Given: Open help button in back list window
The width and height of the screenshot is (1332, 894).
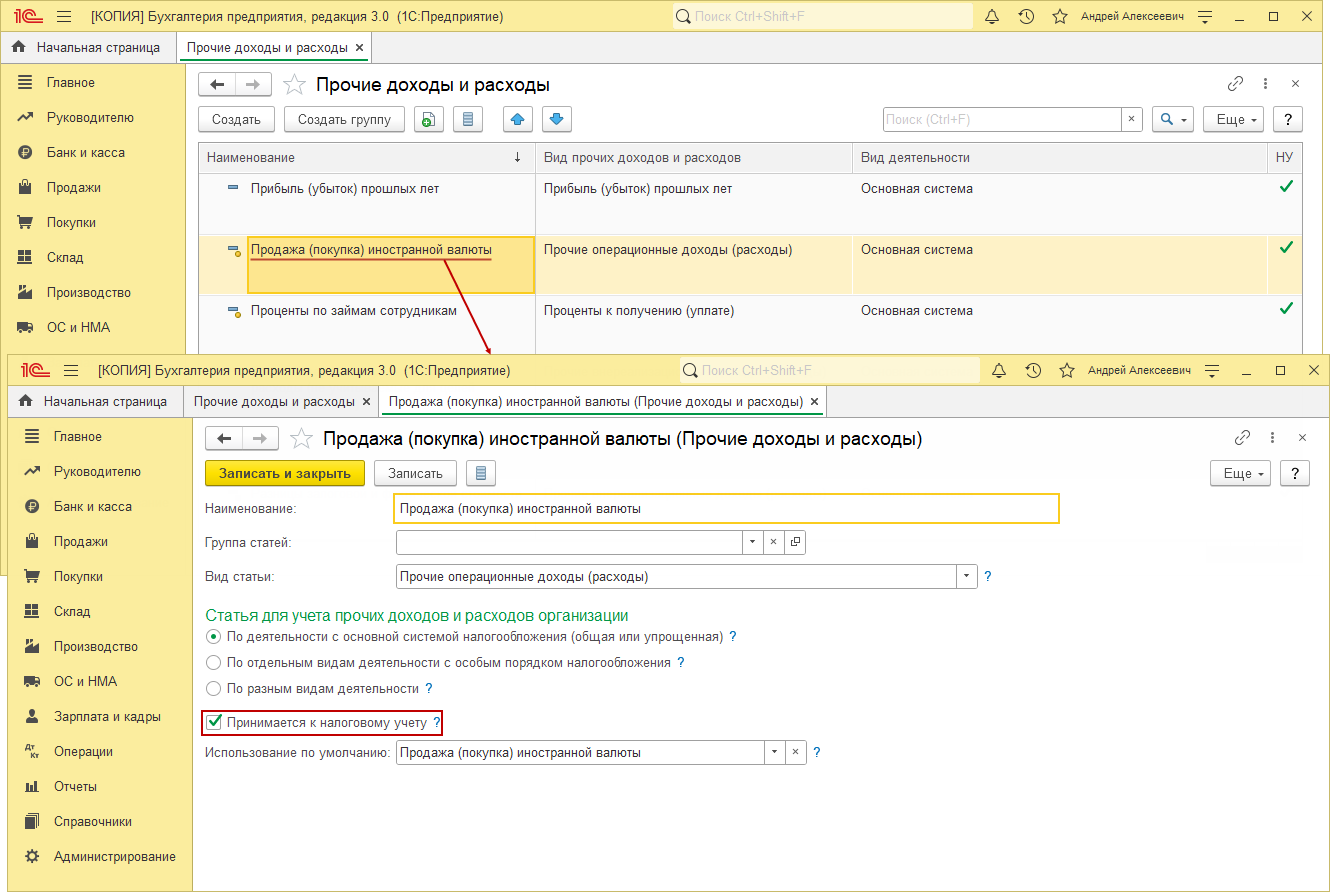Looking at the screenshot, I should pos(1288,119).
